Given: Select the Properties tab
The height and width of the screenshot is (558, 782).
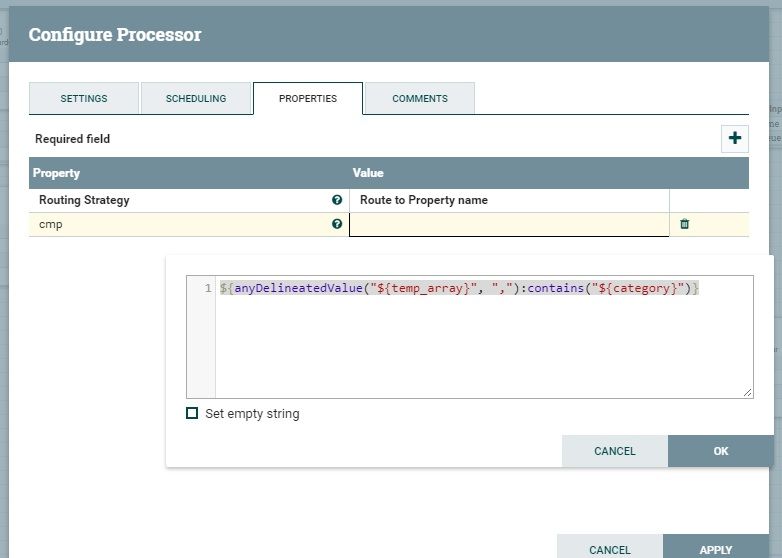Looking at the screenshot, I should [308, 99].
